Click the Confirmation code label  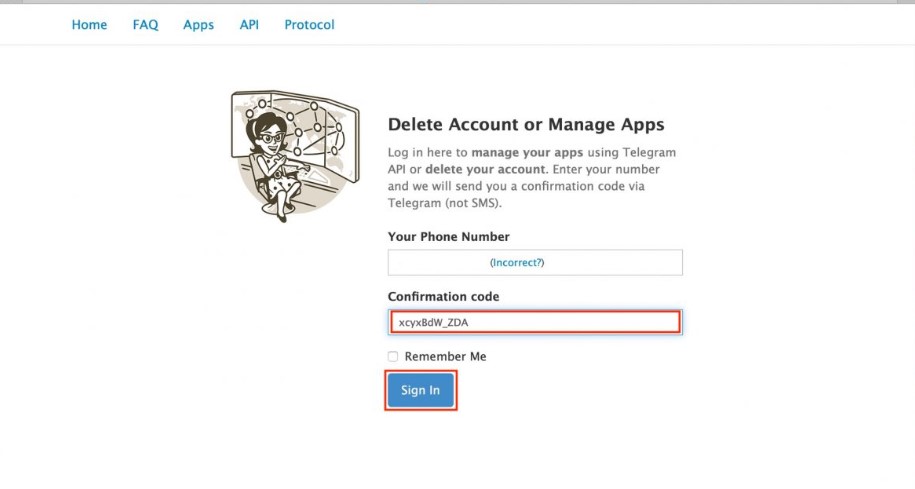click(443, 296)
